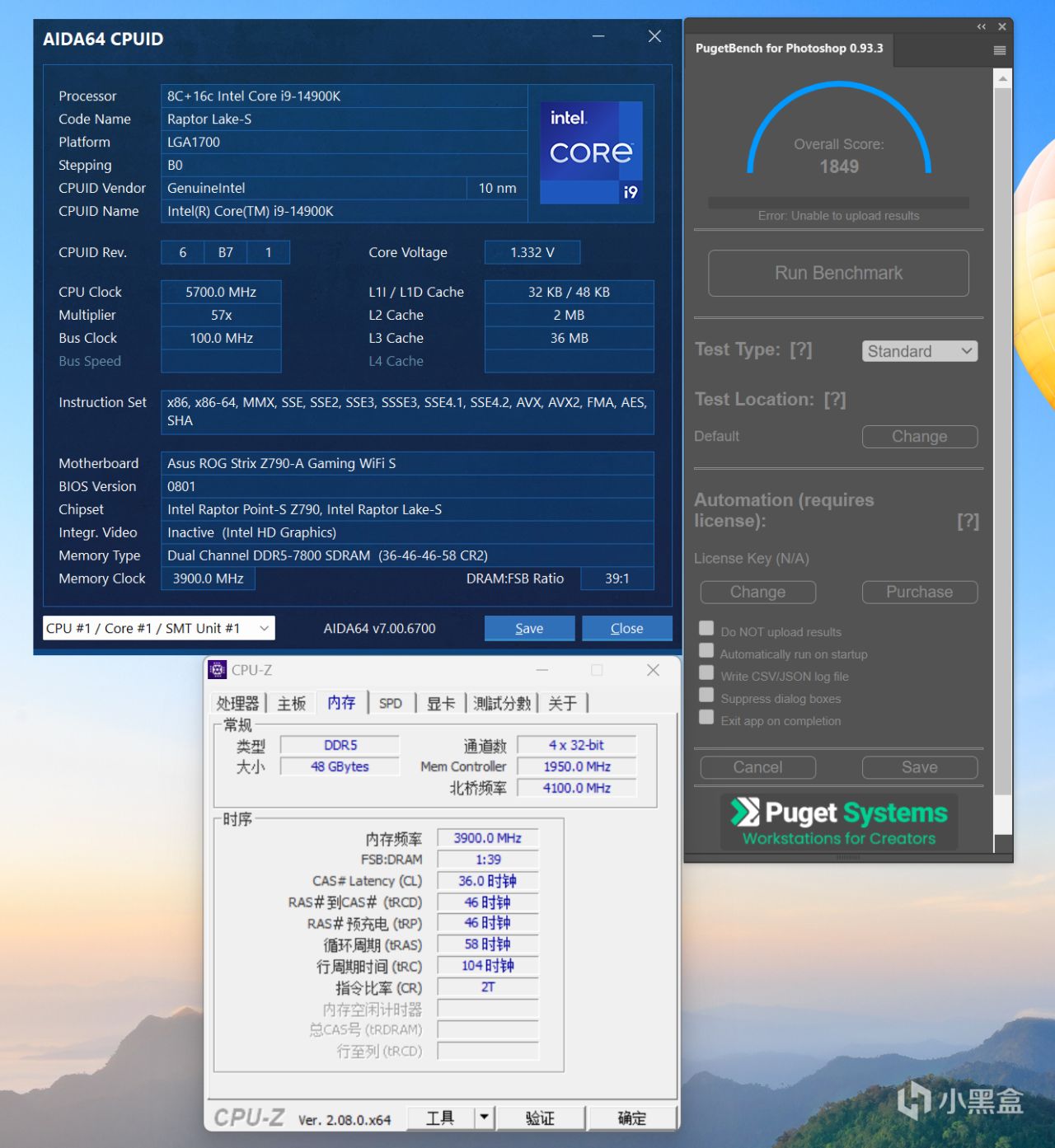Close the AIDA64 CPUID window
Screen dimensions: 1055x1148
[x=654, y=36]
